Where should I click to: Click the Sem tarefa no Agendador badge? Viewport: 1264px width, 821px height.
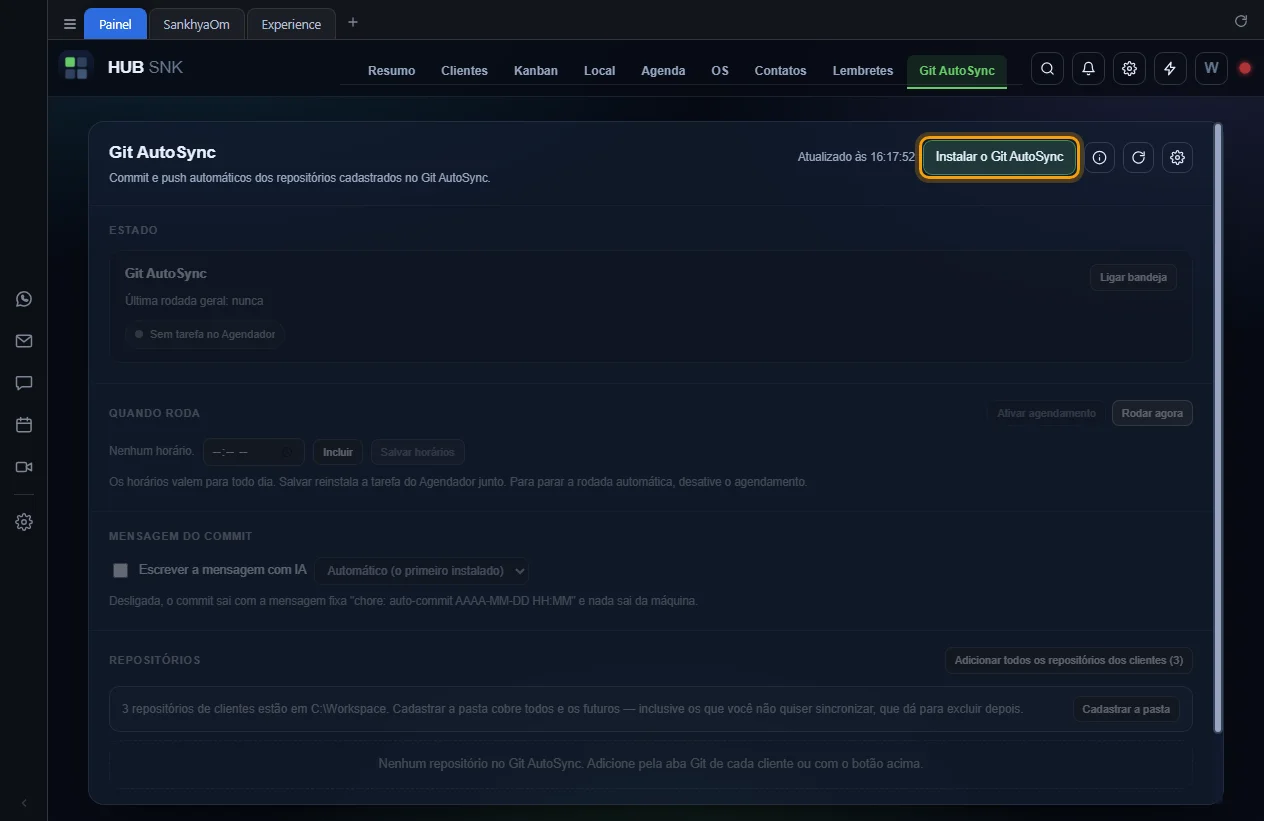click(205, 334)
